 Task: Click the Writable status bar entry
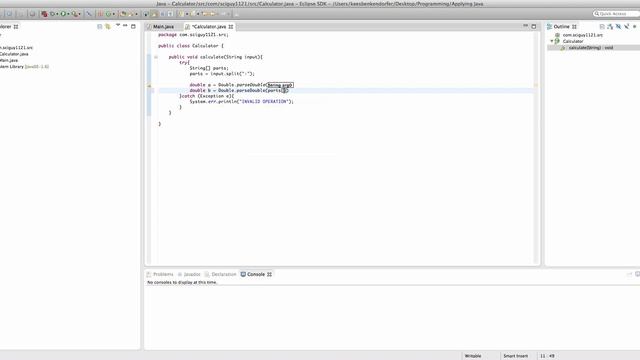(473, 356)
